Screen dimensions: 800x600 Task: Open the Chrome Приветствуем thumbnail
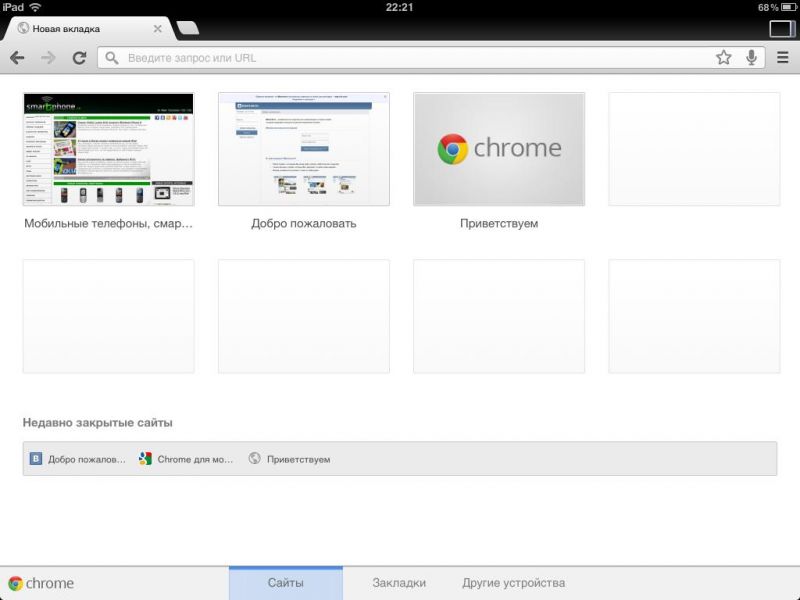[x=499, y=149]
